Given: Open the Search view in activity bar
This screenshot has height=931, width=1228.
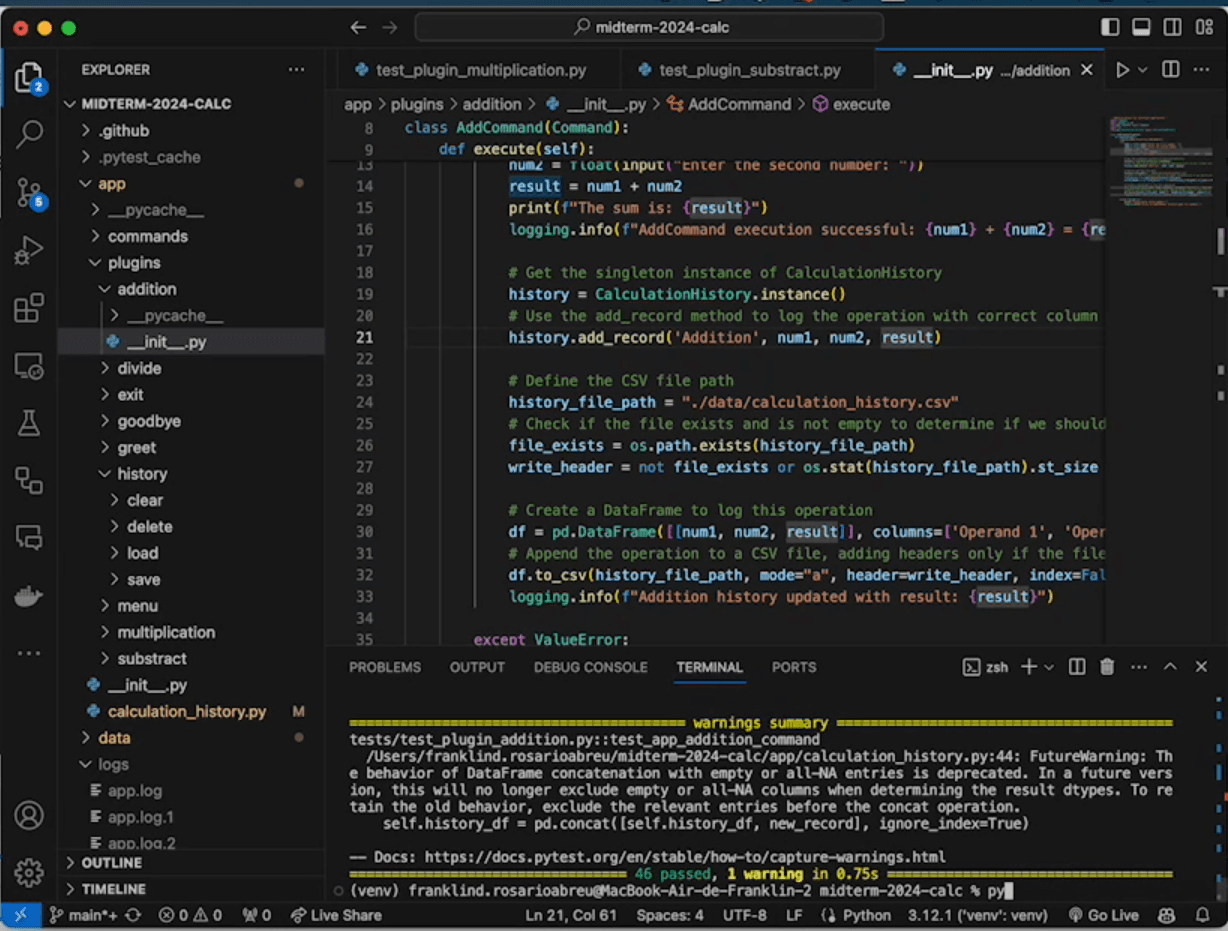Looking at the screenshot, I should (29, 133).
